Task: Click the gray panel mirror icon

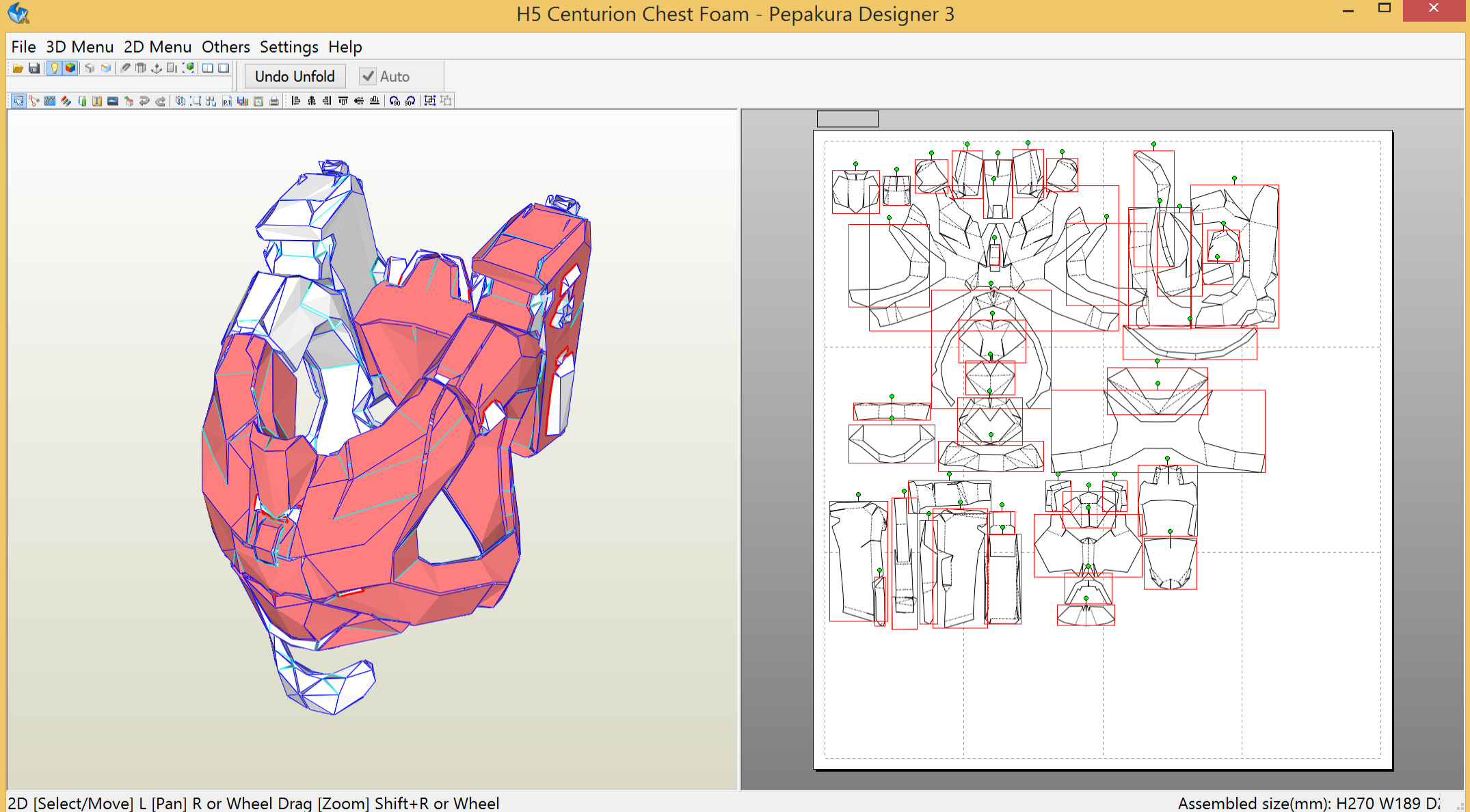Action: (x=172, y=68)
